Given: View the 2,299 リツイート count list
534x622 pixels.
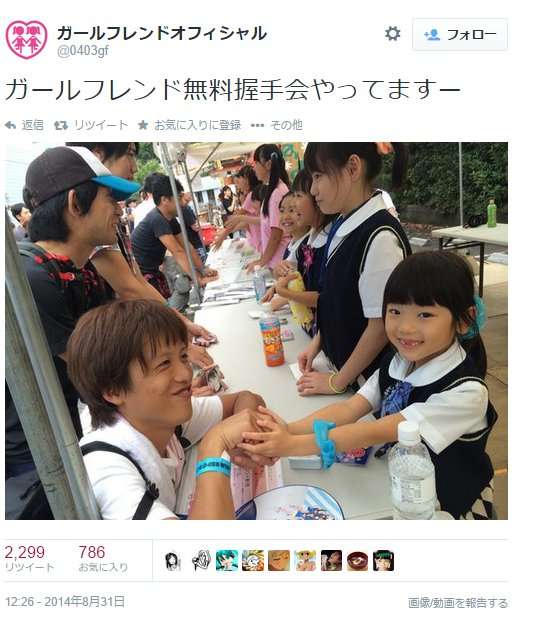Looking at the screenshot, I should (x=29, y=558).
